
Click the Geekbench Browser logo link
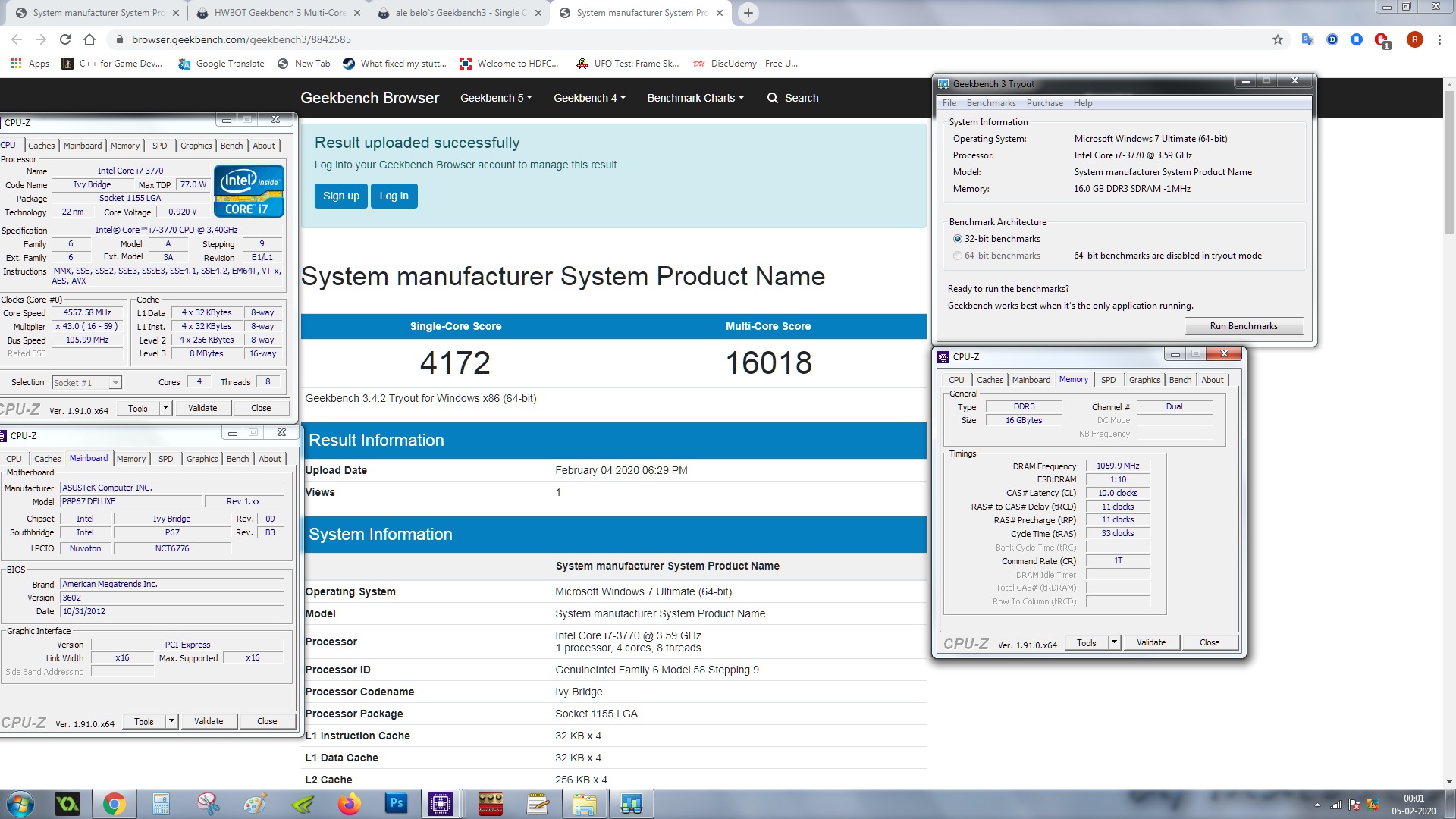point(369,98)
